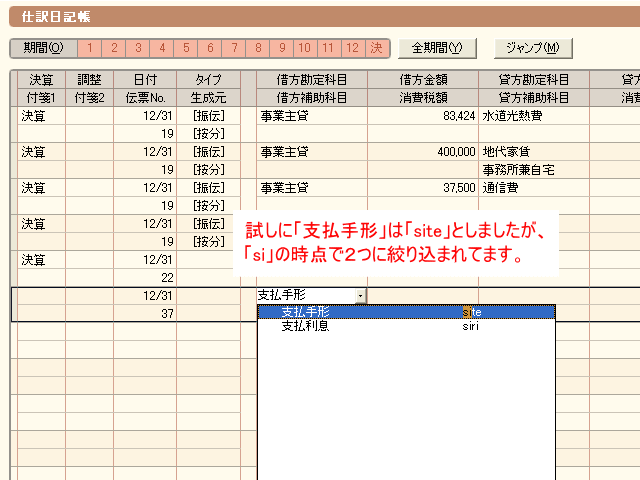
Task: Click 事業主貸 in the 400,000 row
Action: [x=312, y=152]
